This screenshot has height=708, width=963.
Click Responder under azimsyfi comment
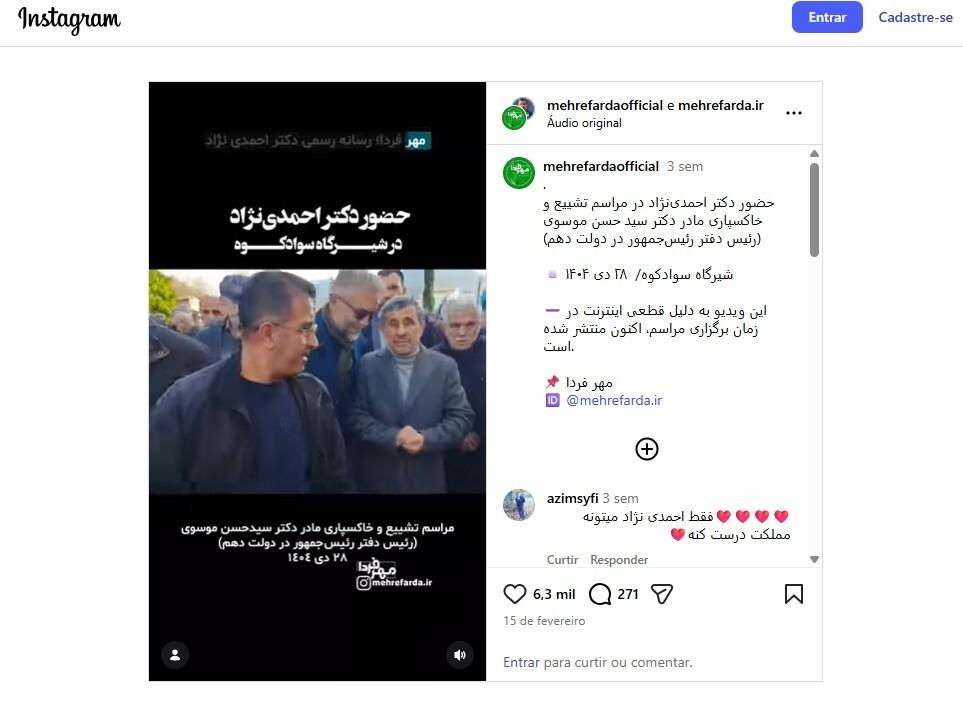[x=619, y=559]
